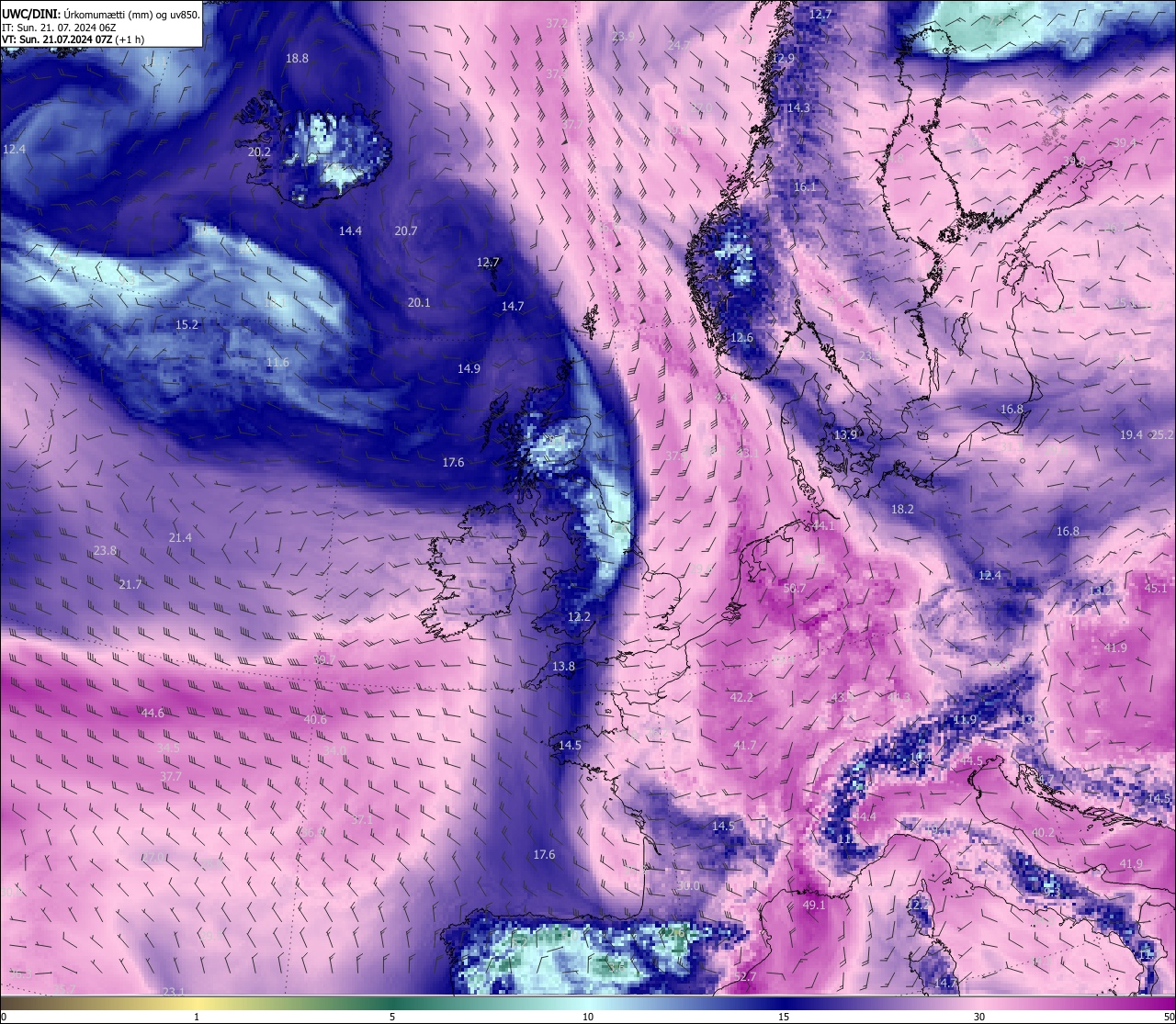This screenshot has width=1176, height=1024.
Task: Click the 30.0 value near the Pyrenees
Action: pyautogui.click(x=688, y=886)
